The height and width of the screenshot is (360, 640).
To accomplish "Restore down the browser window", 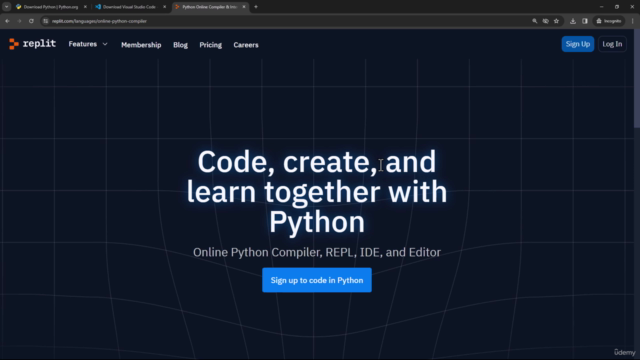I will tap(617, 7).
